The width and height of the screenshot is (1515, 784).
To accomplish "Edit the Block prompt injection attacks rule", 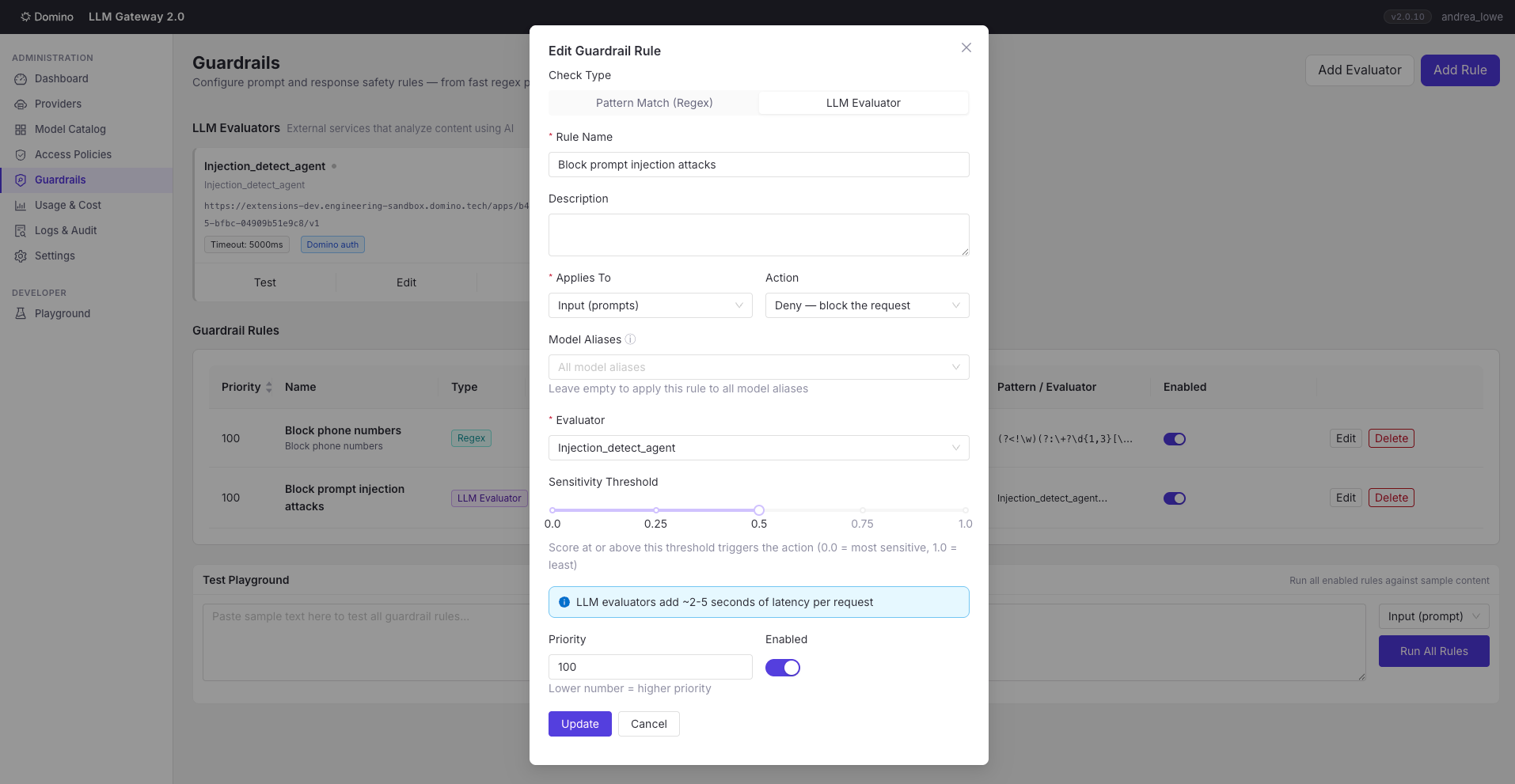I will point(1346,498).
